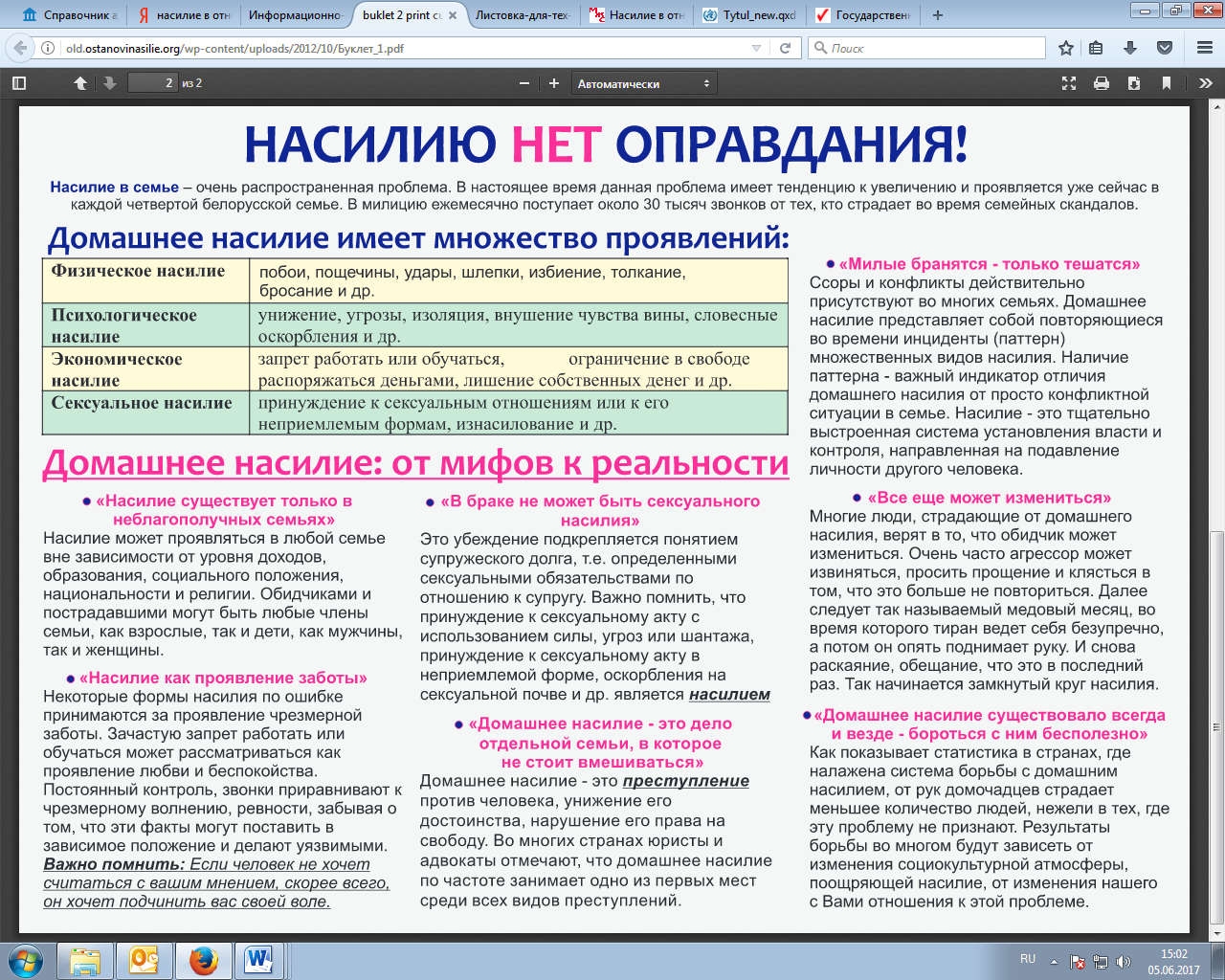This screenshot has height=980, width=1225.
Task: Zoom out the PDF document
Action: (x=524, y=83)
